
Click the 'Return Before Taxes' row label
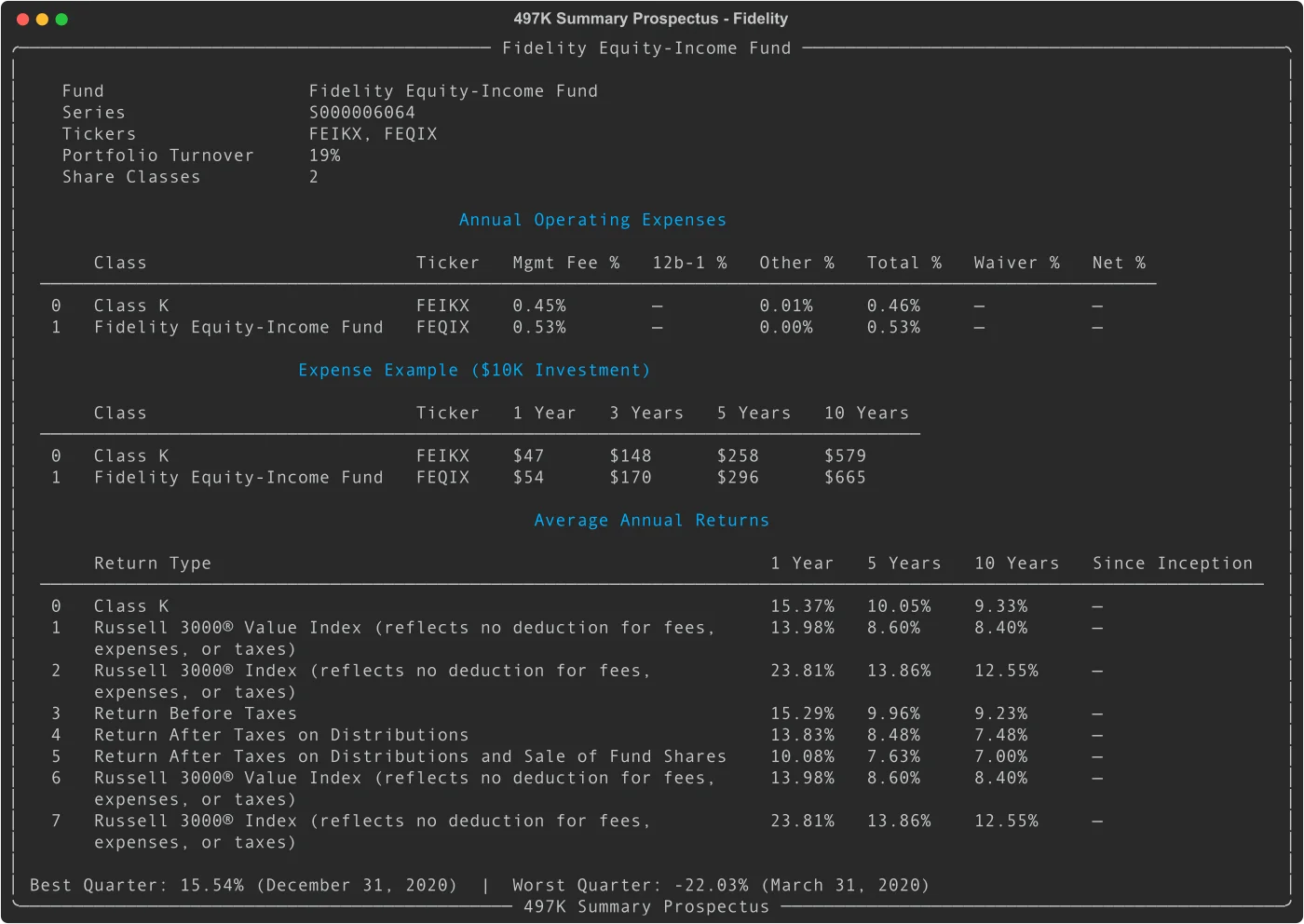(x=196, y=713)
